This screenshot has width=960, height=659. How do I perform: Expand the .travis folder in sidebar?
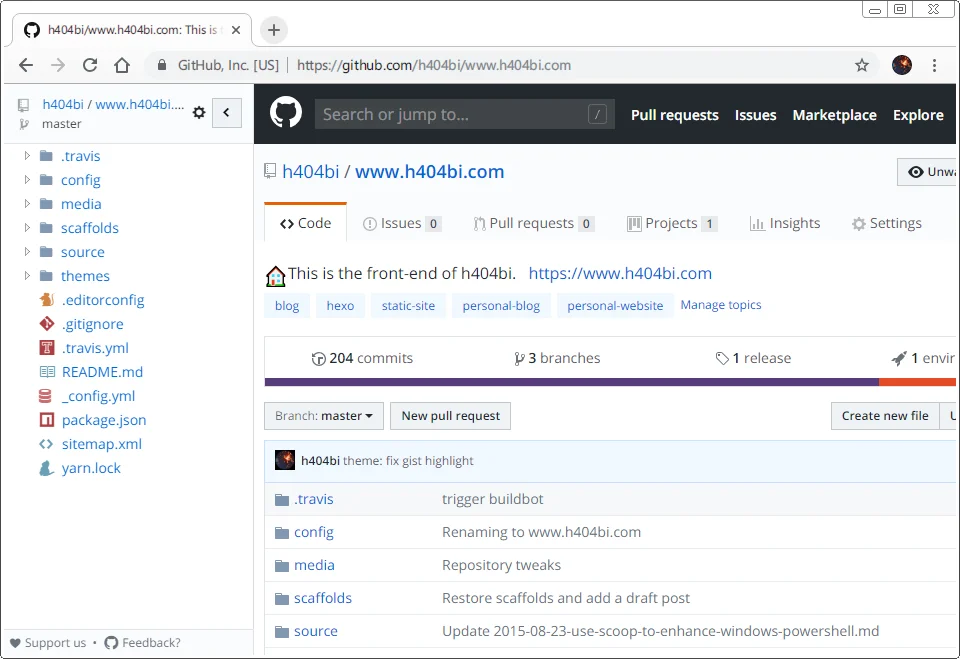pos(28,156)
